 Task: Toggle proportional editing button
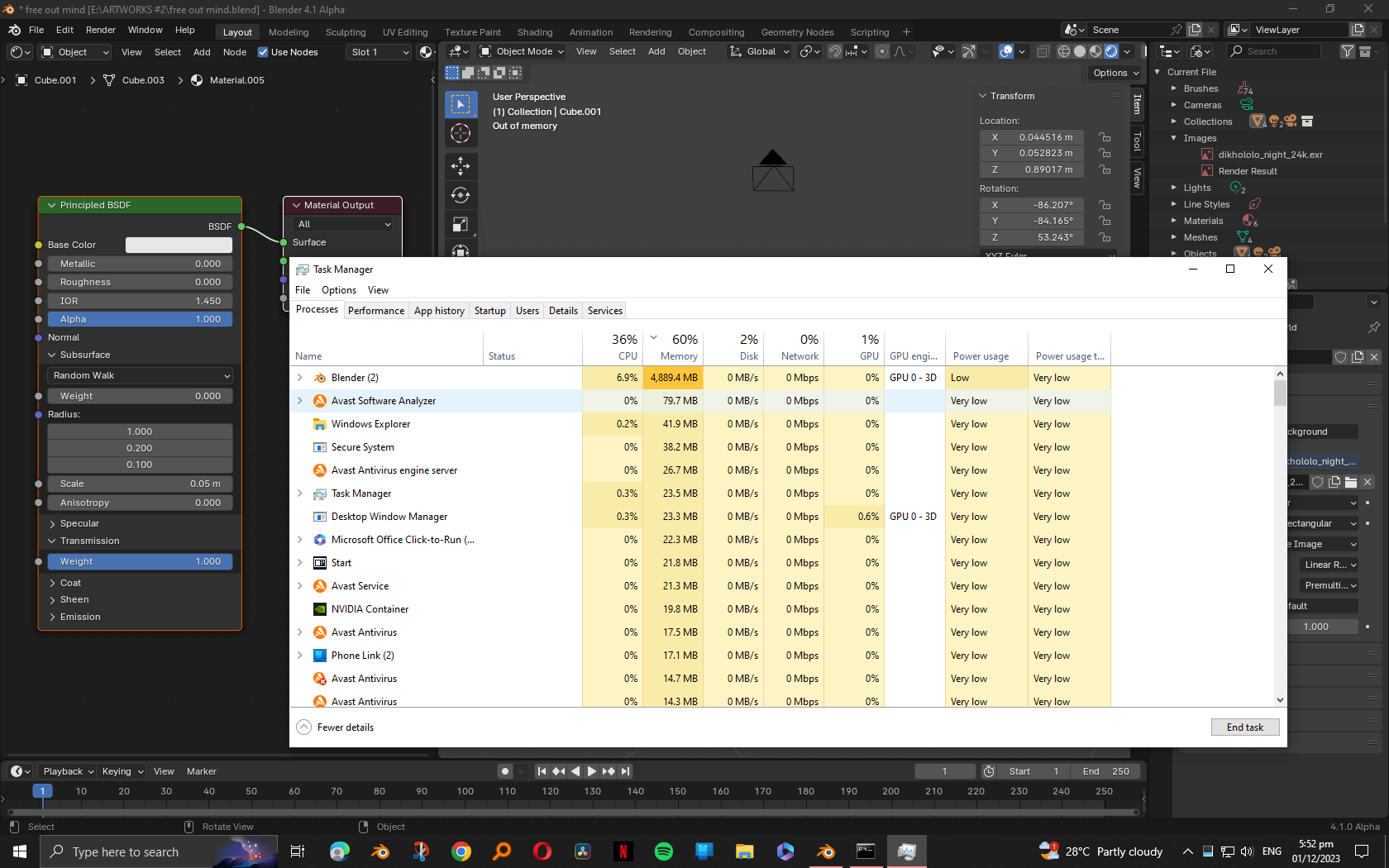(x=882, y=51)
